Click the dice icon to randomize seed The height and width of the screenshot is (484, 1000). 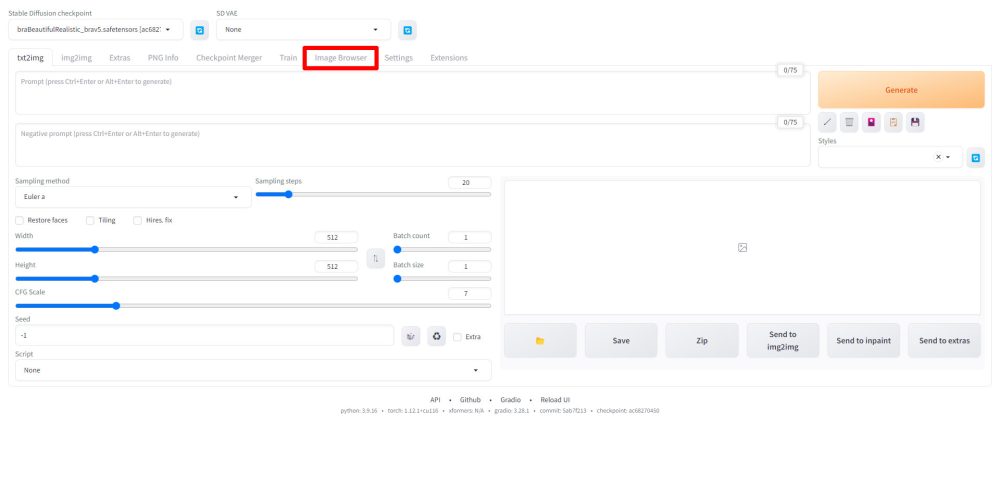coord(410,337)
